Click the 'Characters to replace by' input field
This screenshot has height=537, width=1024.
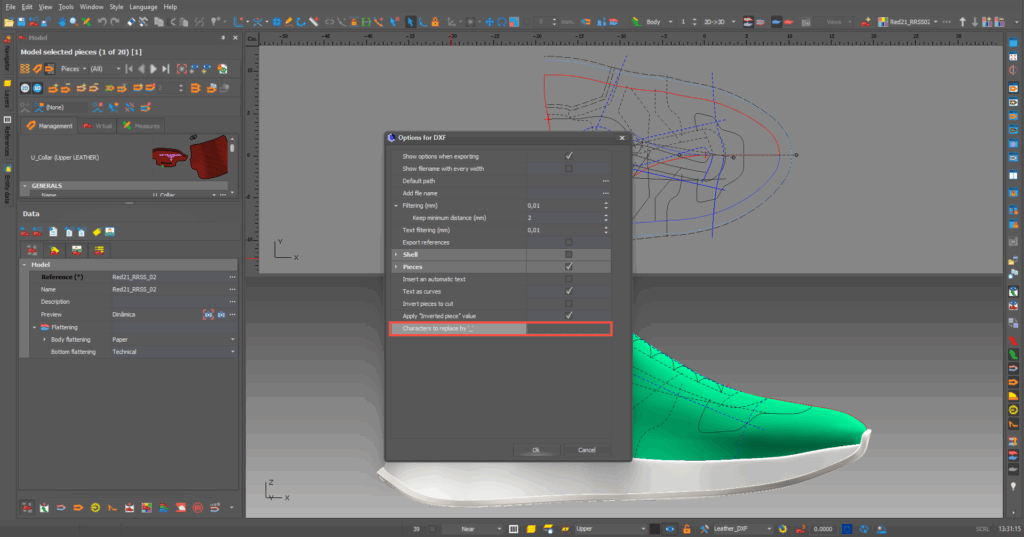click(x=567, y=328)
